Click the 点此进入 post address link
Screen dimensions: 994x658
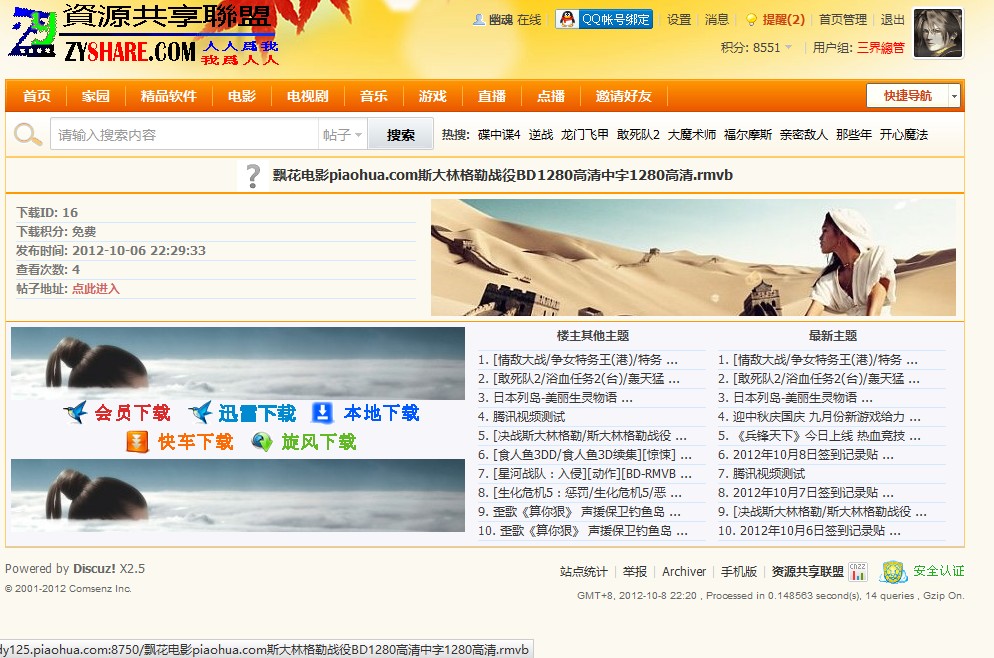[x=96, y=288]
